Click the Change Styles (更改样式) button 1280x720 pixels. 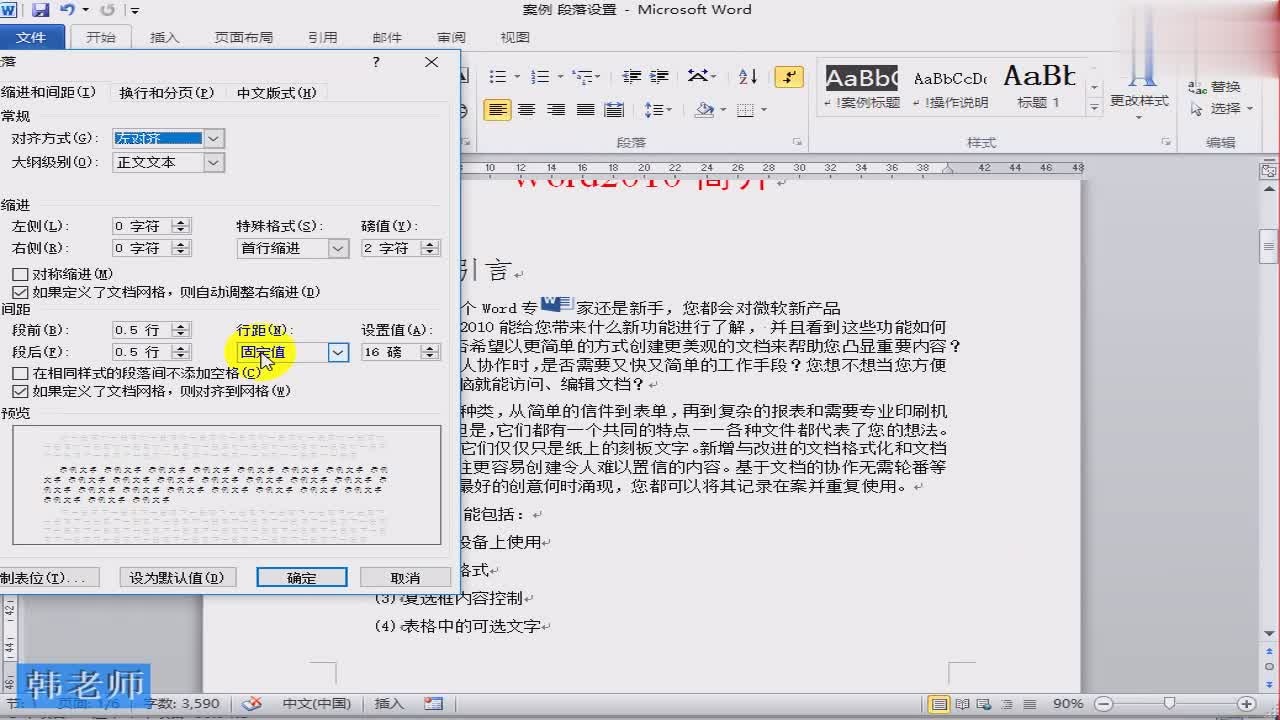point(1139,88)
